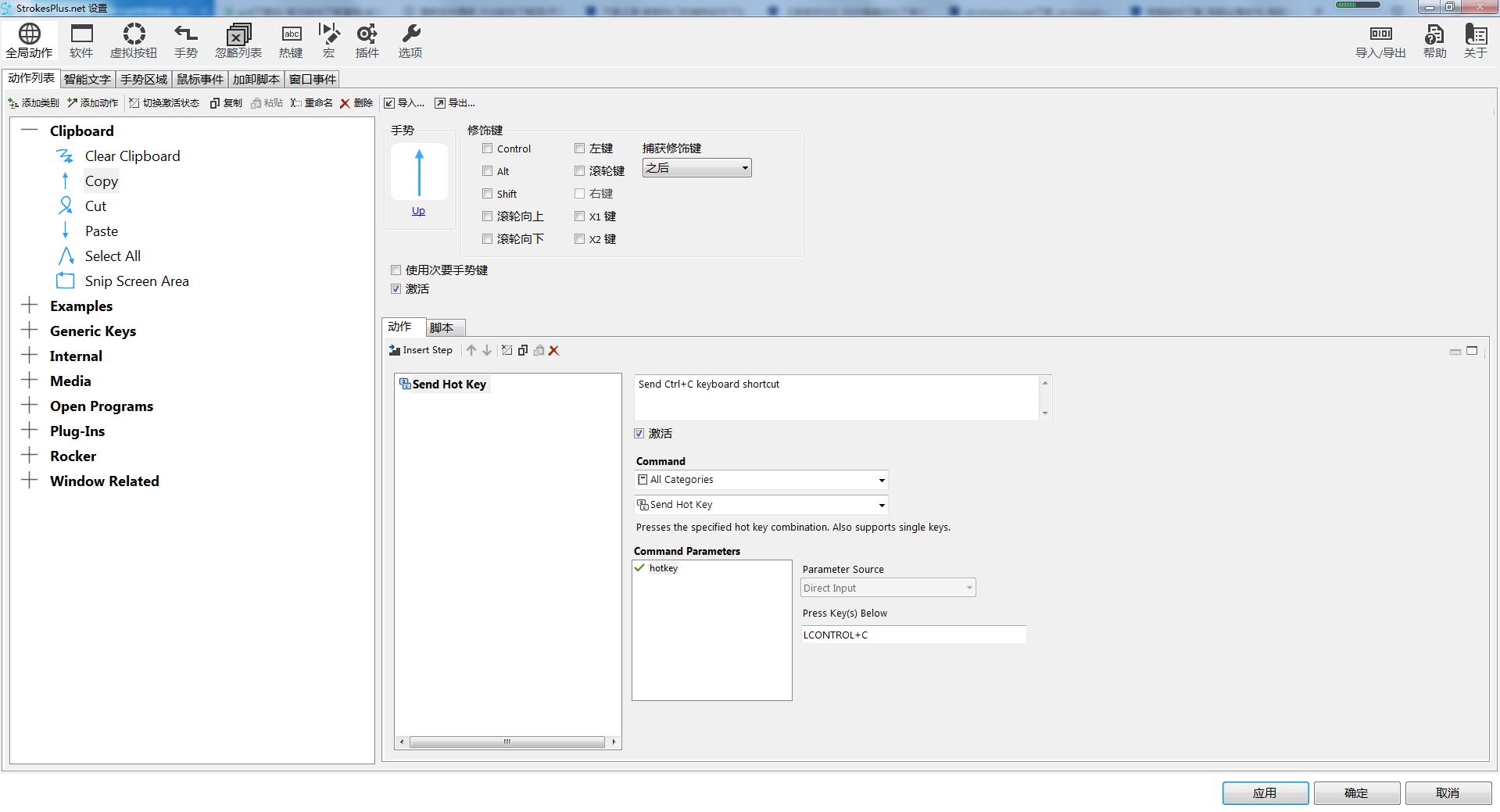Switch to the 脚本 script tab
1500x812 pixels.
click(442, 327)
